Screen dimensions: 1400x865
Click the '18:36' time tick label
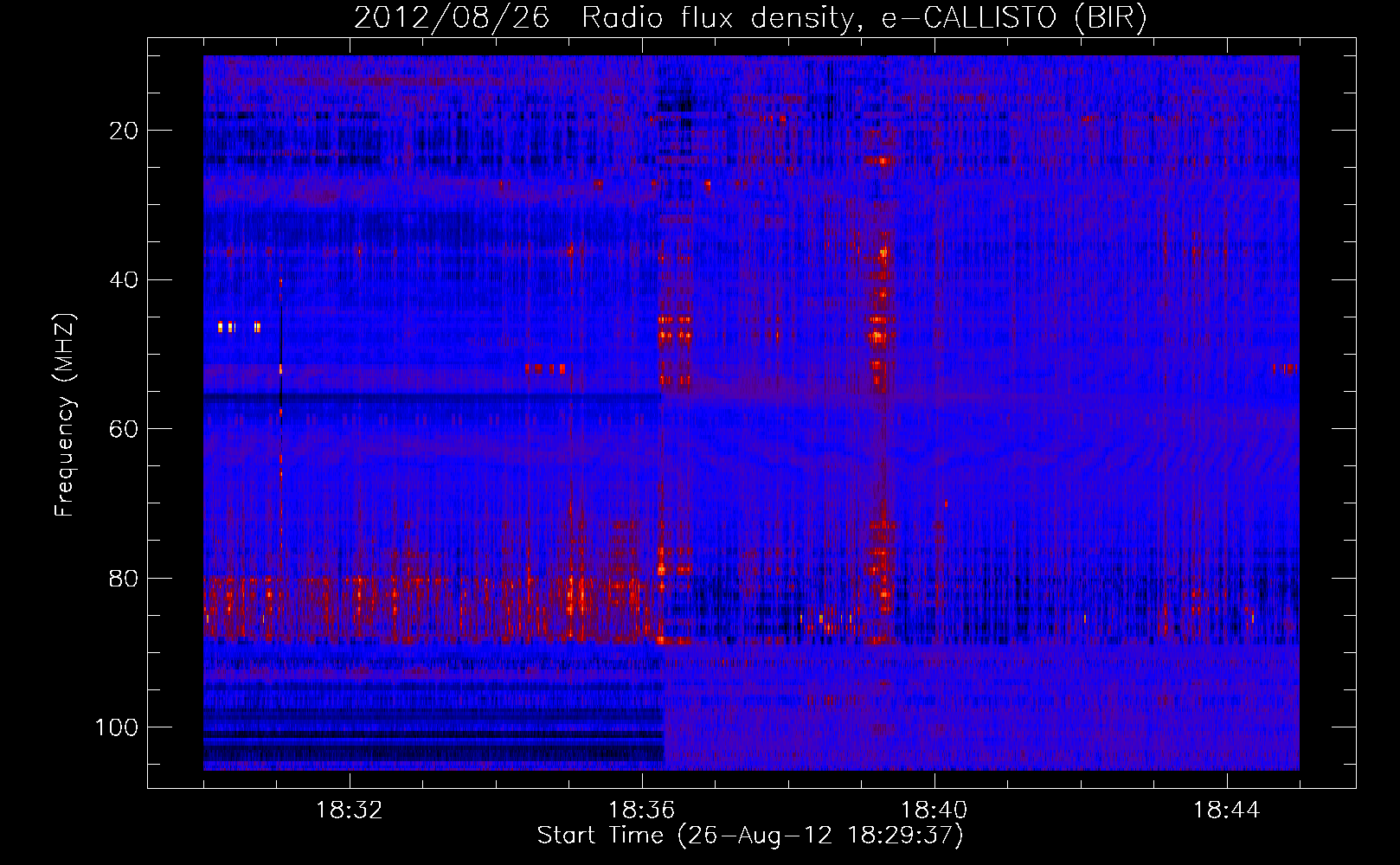pyautogui.click(x=642, y=811)
